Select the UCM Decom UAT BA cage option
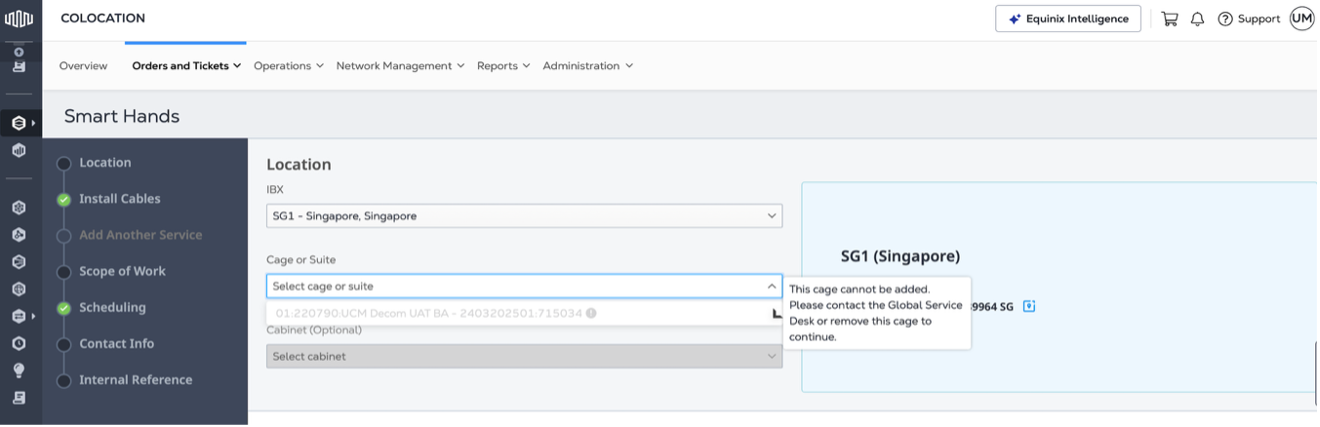 (x=428, y=313)
